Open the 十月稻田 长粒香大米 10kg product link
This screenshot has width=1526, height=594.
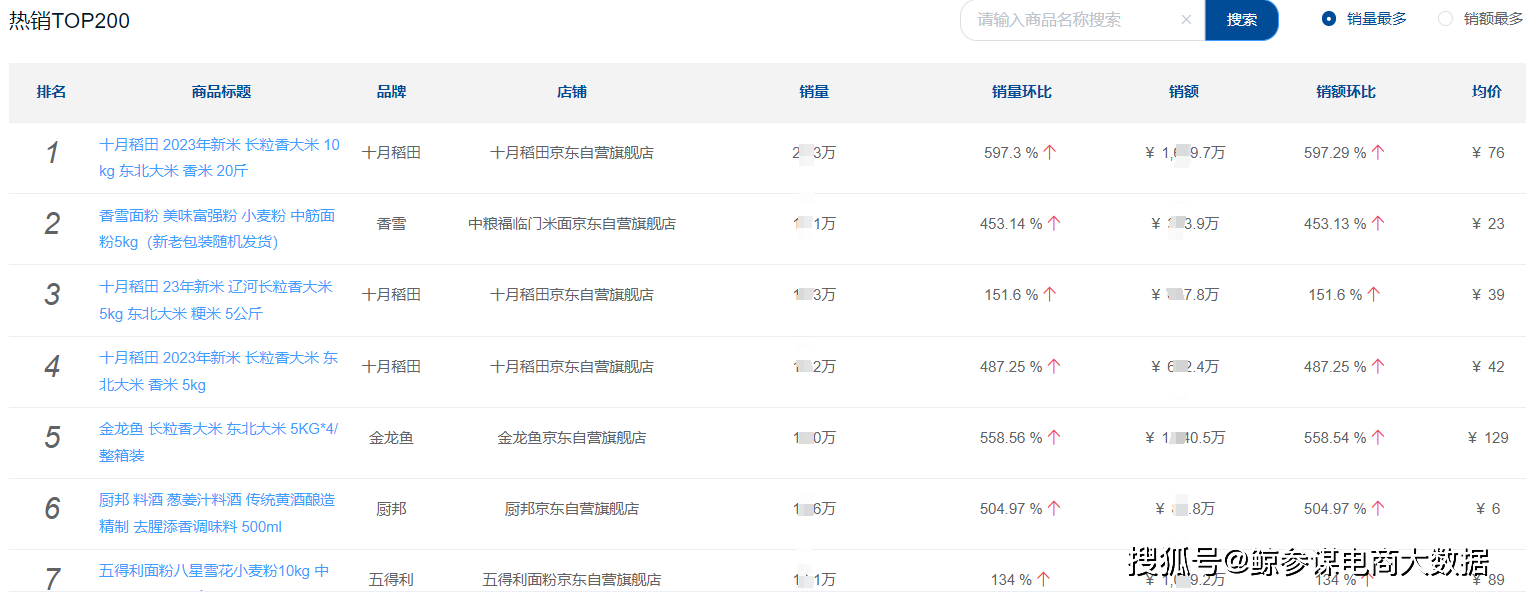[x=220, y=158]
